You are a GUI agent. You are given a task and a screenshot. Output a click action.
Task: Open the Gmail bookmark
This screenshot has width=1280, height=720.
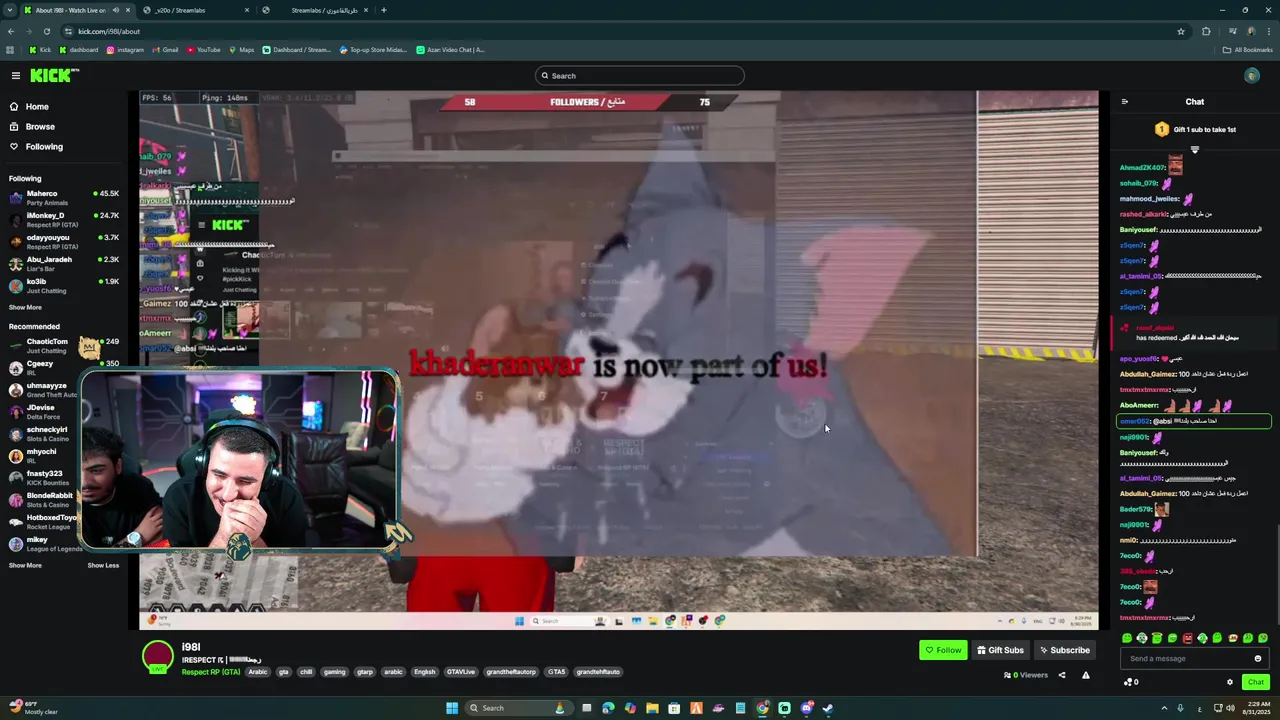click(x=165, y=50)
